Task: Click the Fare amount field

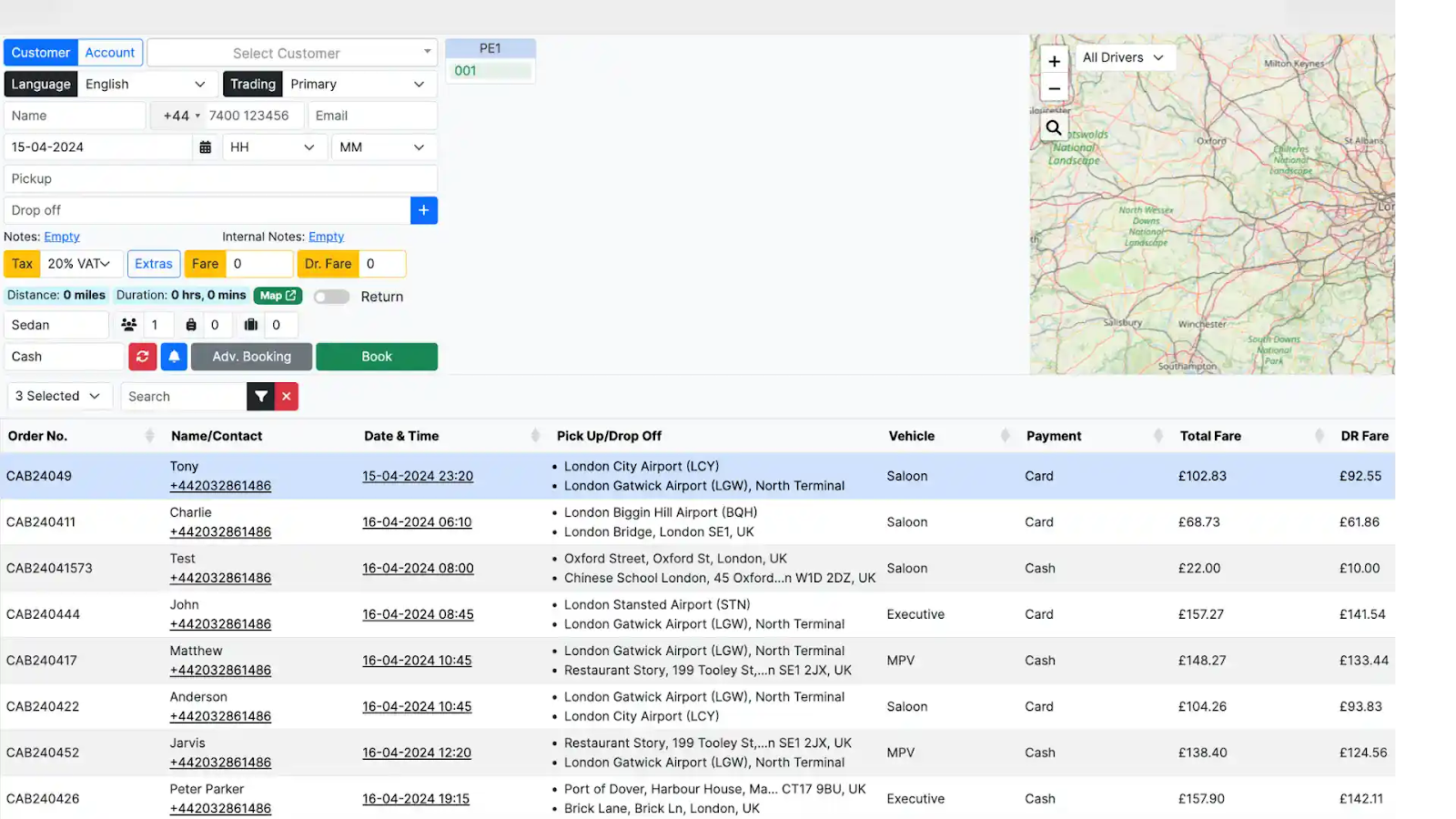Action: pyautogui.click(x=259, y=264)
